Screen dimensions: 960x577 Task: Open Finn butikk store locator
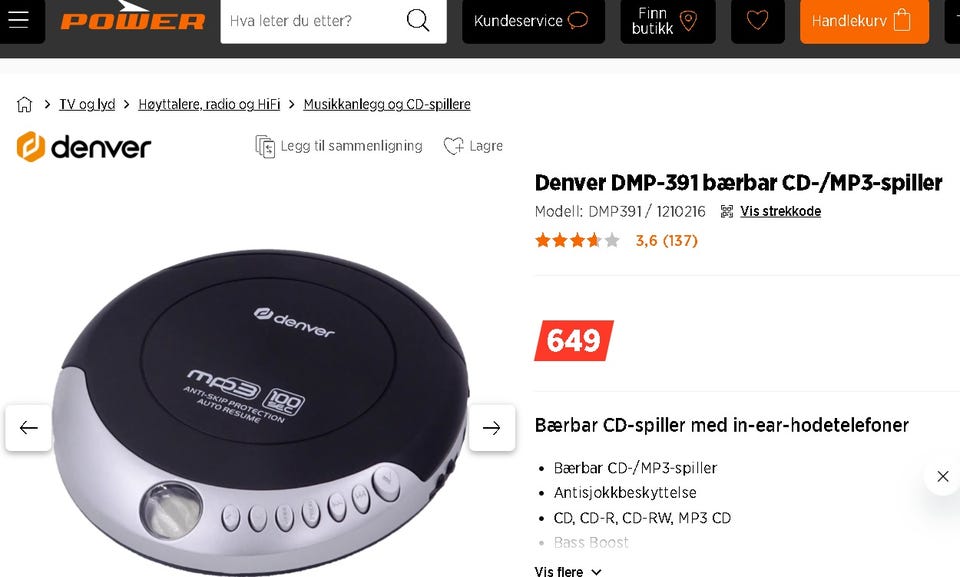tap(668, 21)
